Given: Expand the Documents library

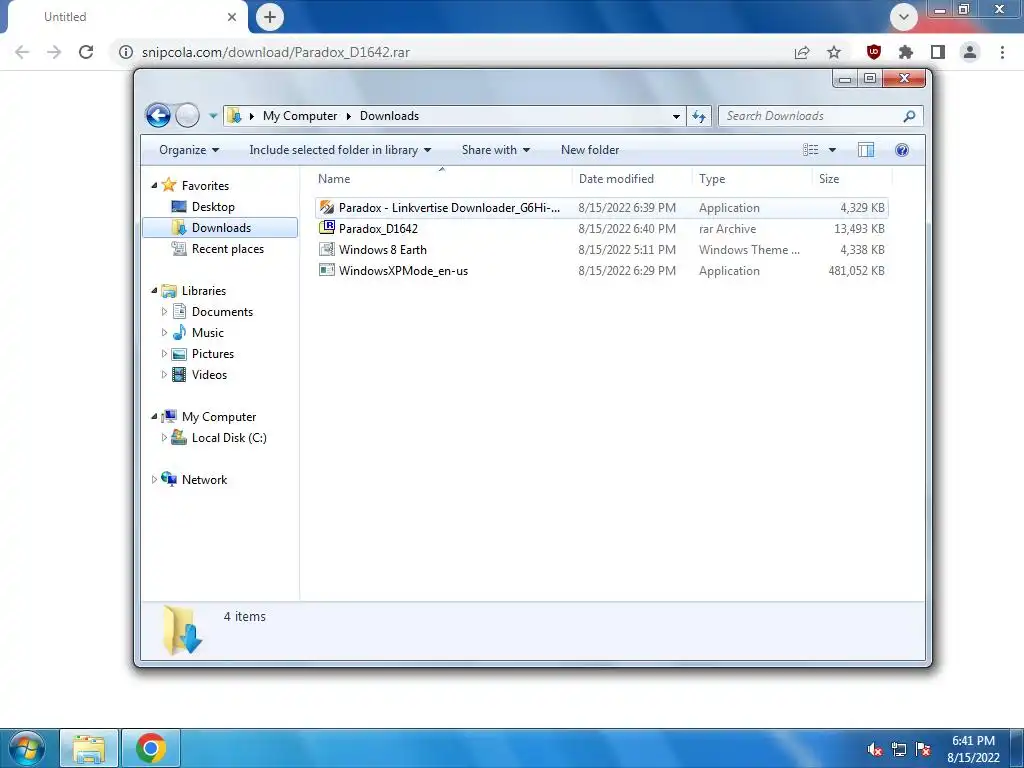Looking at the screenshot, I should point(164,312).
